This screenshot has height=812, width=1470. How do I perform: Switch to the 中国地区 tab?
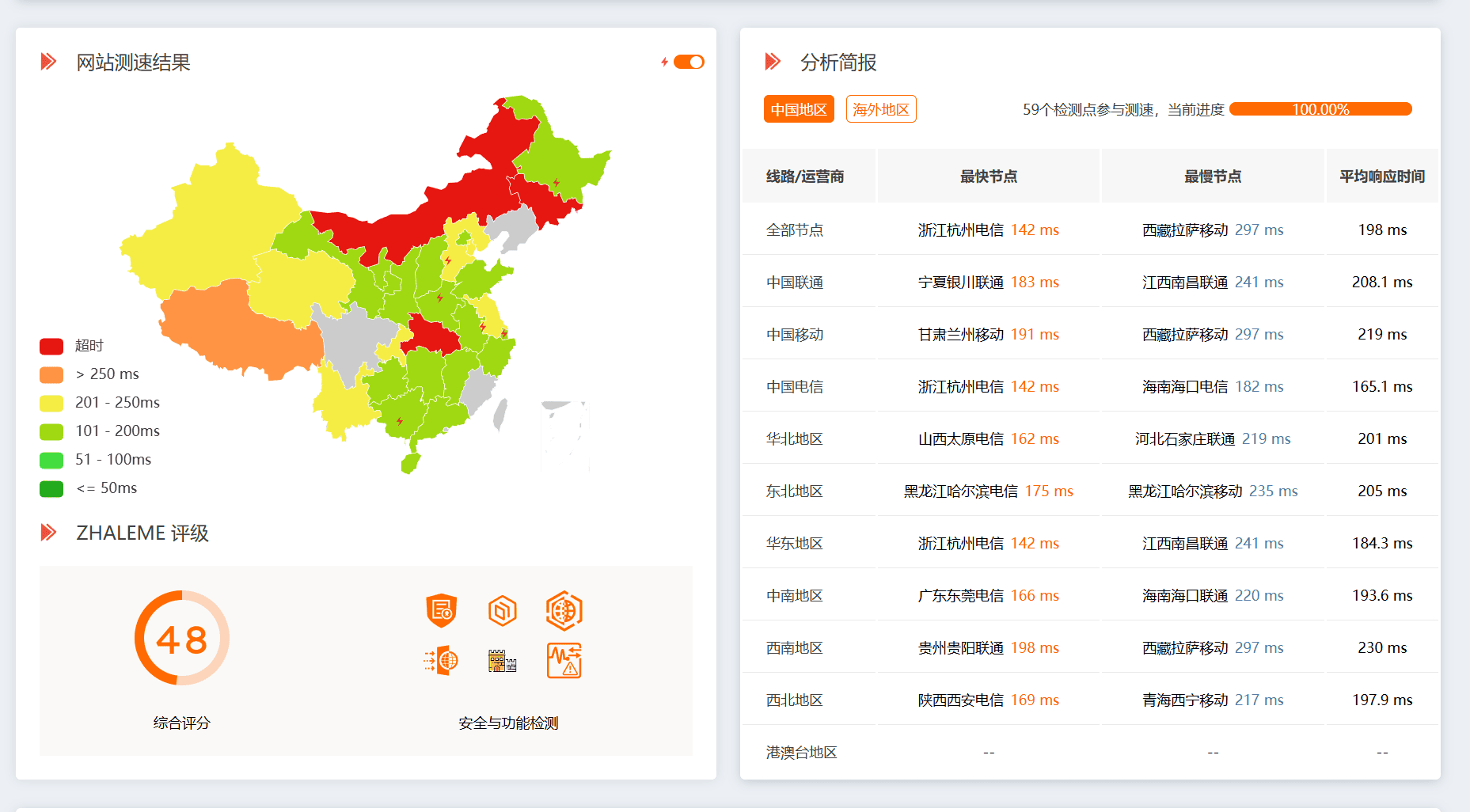(799, 109)
